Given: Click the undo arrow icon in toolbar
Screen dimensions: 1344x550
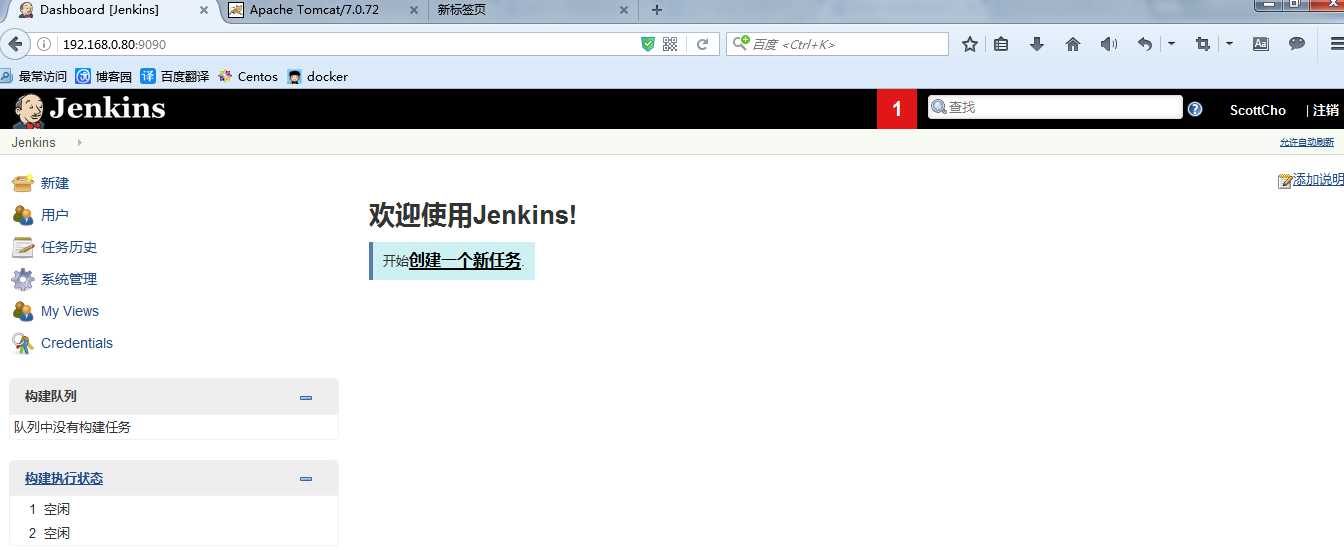Looking at the screenshot, I should (x=1145, y=44).
